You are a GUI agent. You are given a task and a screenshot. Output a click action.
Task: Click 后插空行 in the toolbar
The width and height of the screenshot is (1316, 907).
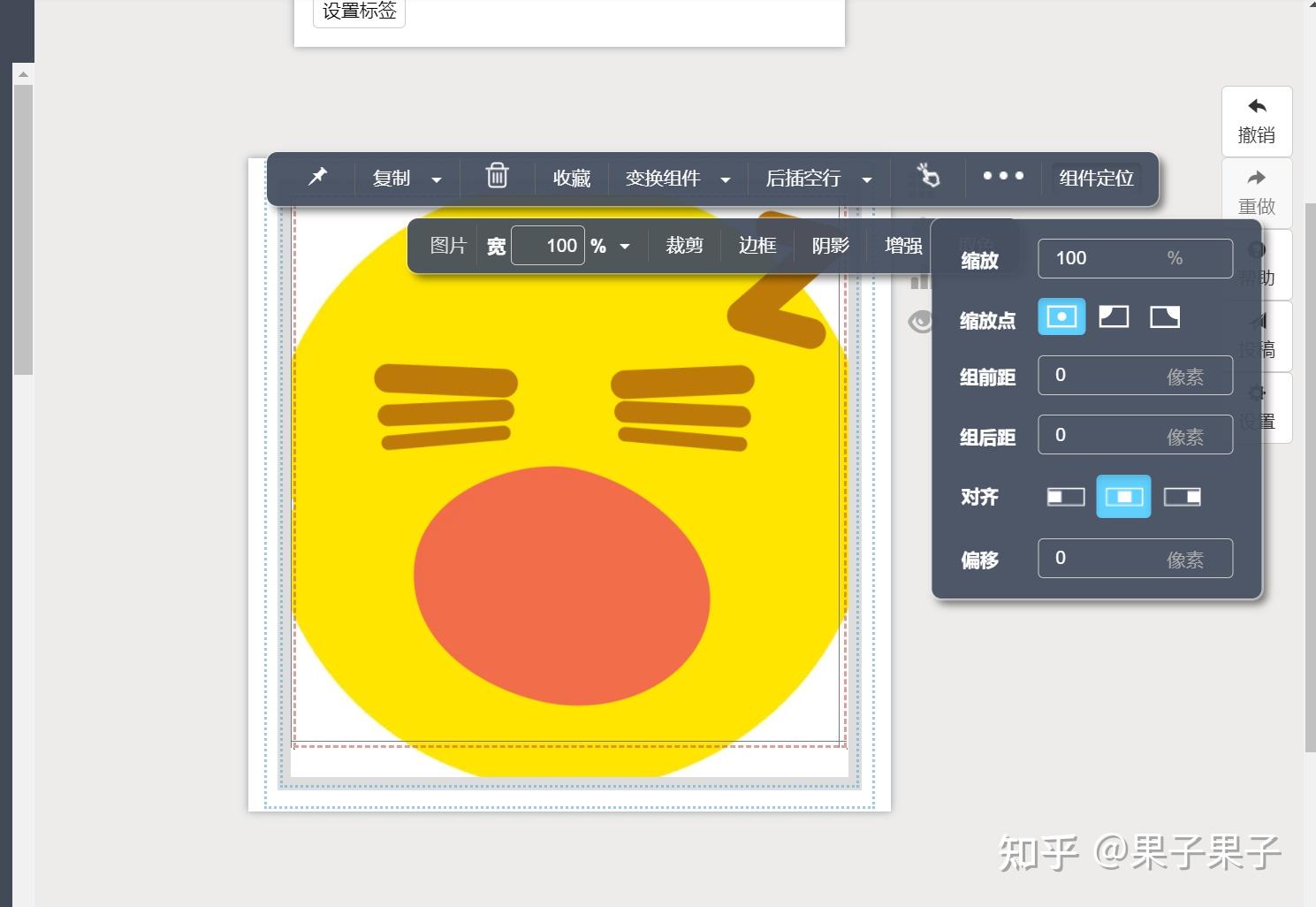[x=803, y=179]
